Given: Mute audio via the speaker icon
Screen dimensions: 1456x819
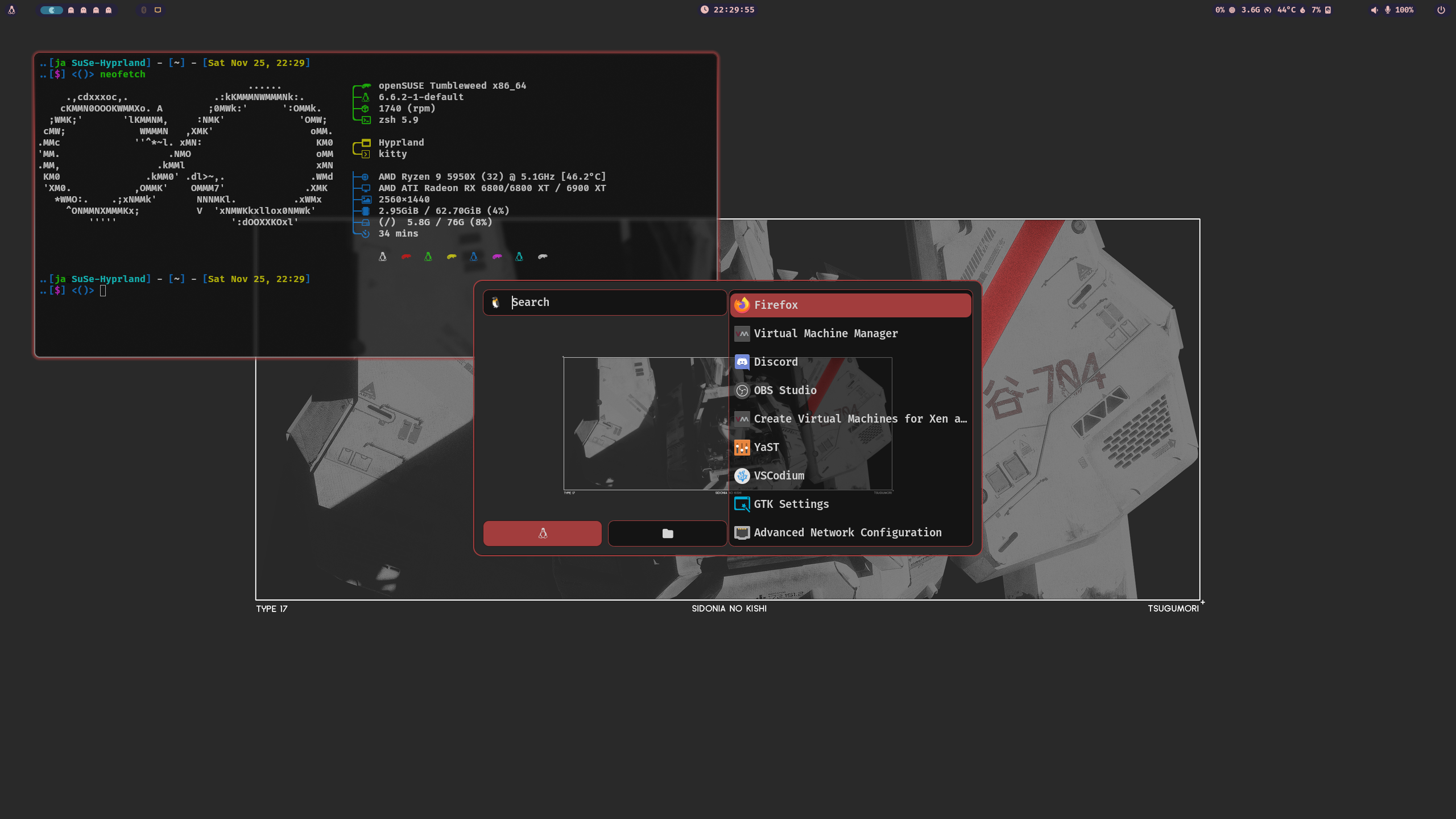Looking at the screenshot, I should click(1374, 10).
